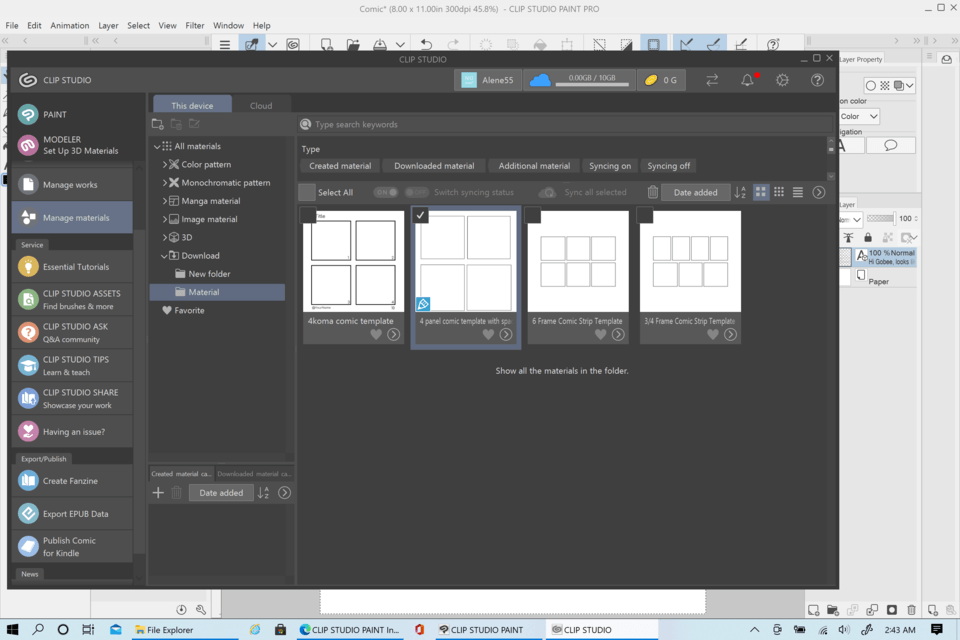
Task: Filter by Created material
Action: pos(340,166)
